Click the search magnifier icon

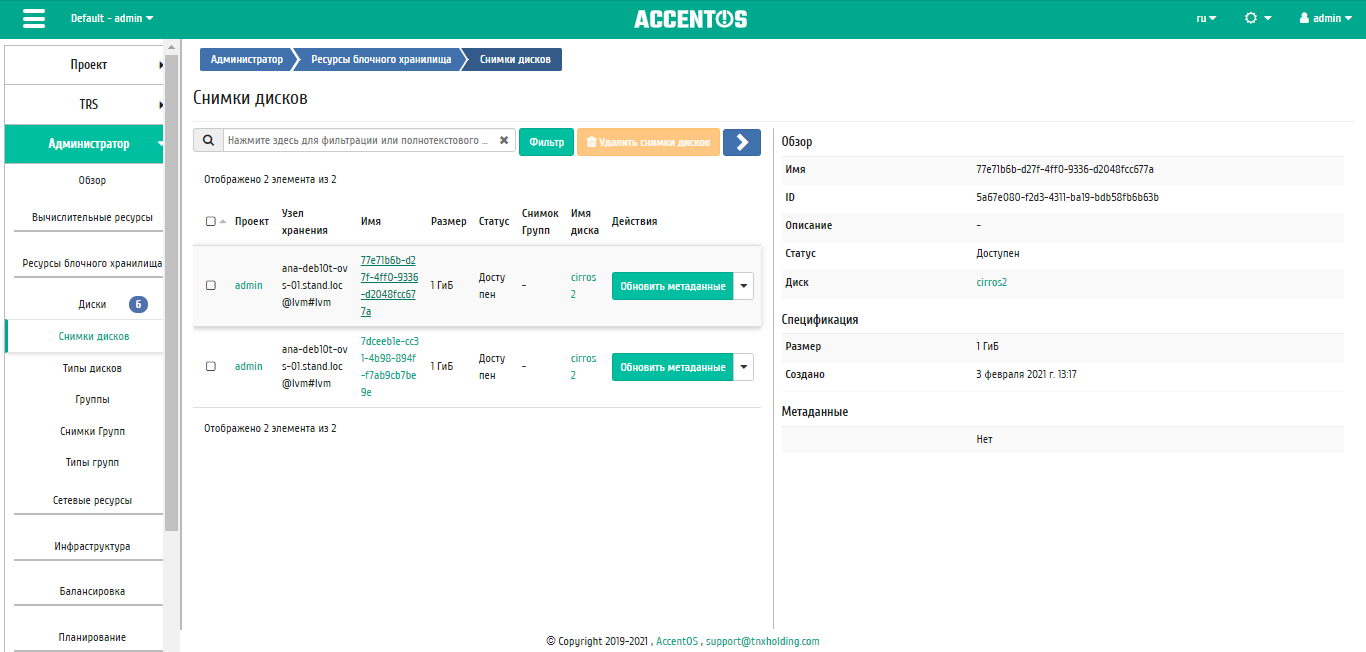coord(208,141)
